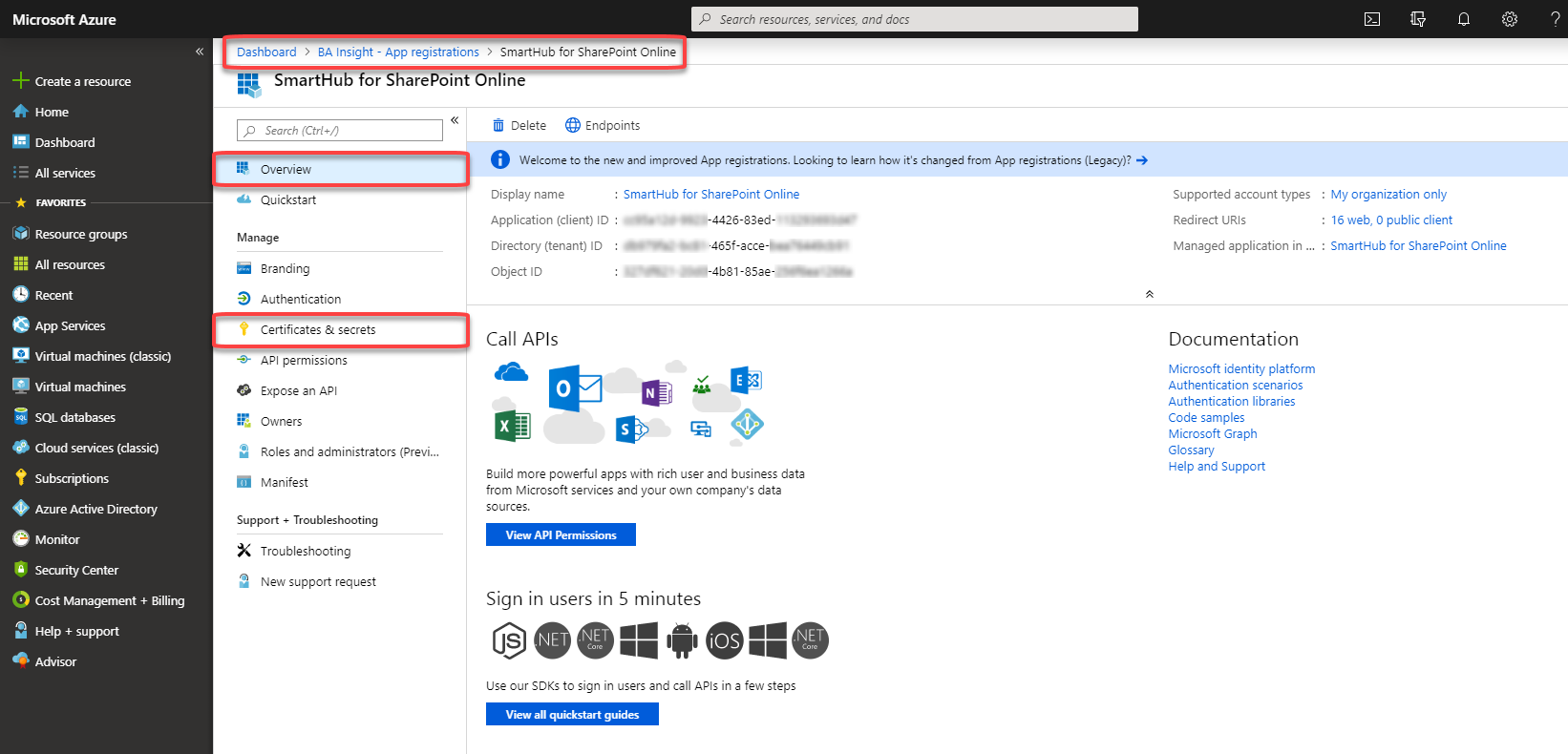Choose the iOS quickstart icon

724,640
